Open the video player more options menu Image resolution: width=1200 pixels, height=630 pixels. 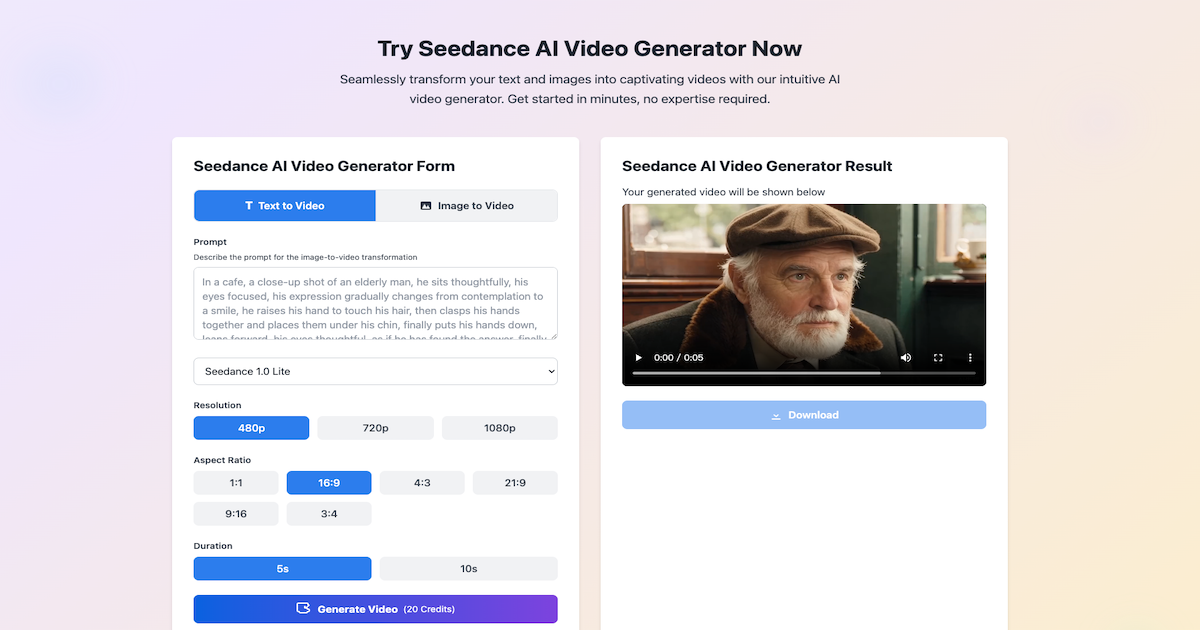pyautogui.click(x=970, y=357)
